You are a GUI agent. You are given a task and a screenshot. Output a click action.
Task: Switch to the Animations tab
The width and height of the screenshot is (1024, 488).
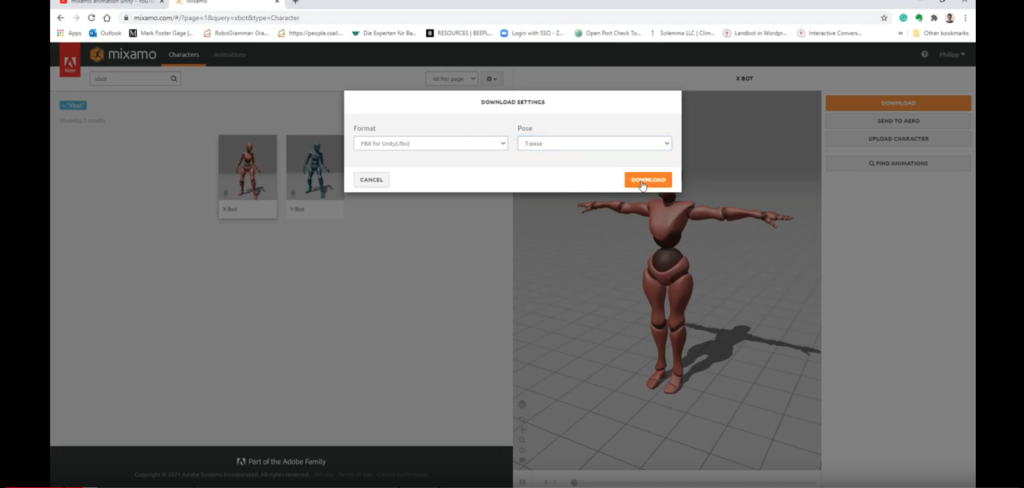(230, 54)
